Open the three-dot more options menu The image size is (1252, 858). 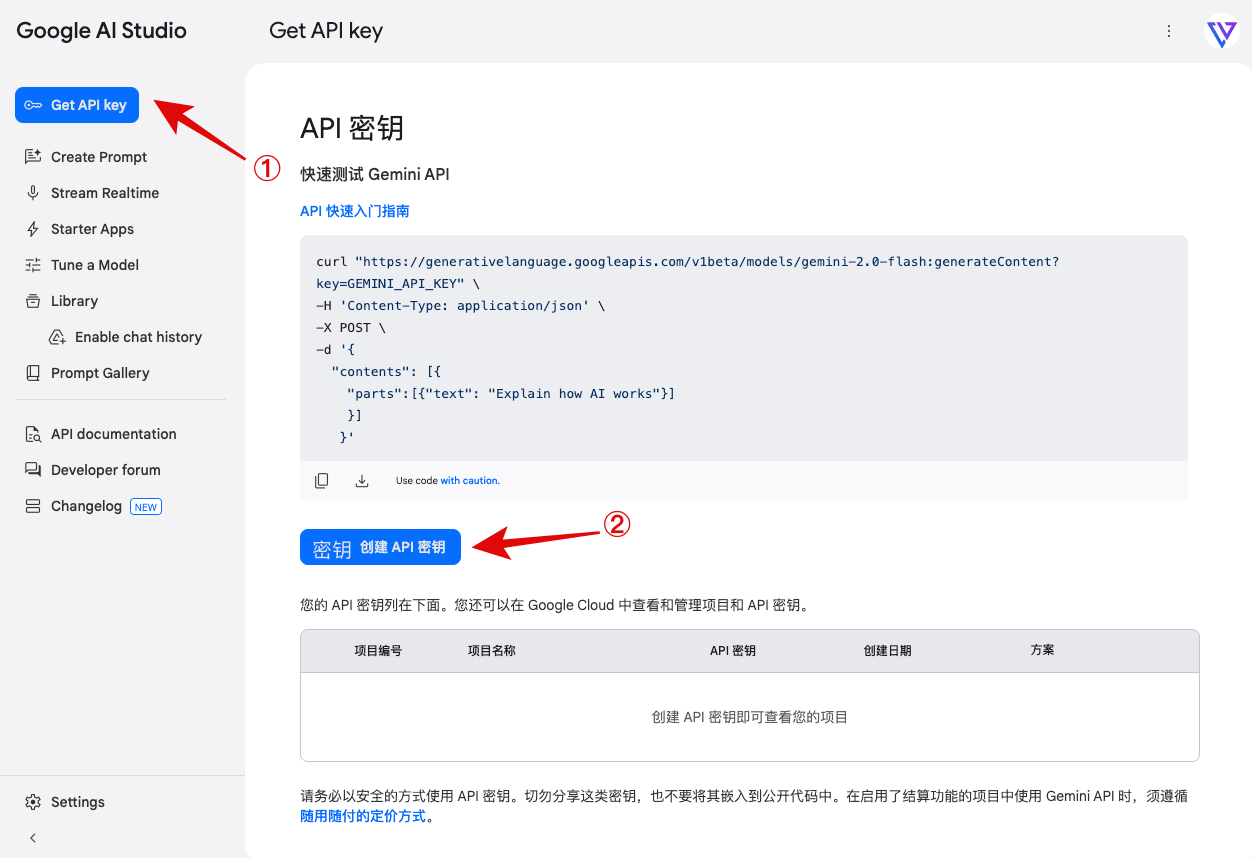click(1169, 31)
